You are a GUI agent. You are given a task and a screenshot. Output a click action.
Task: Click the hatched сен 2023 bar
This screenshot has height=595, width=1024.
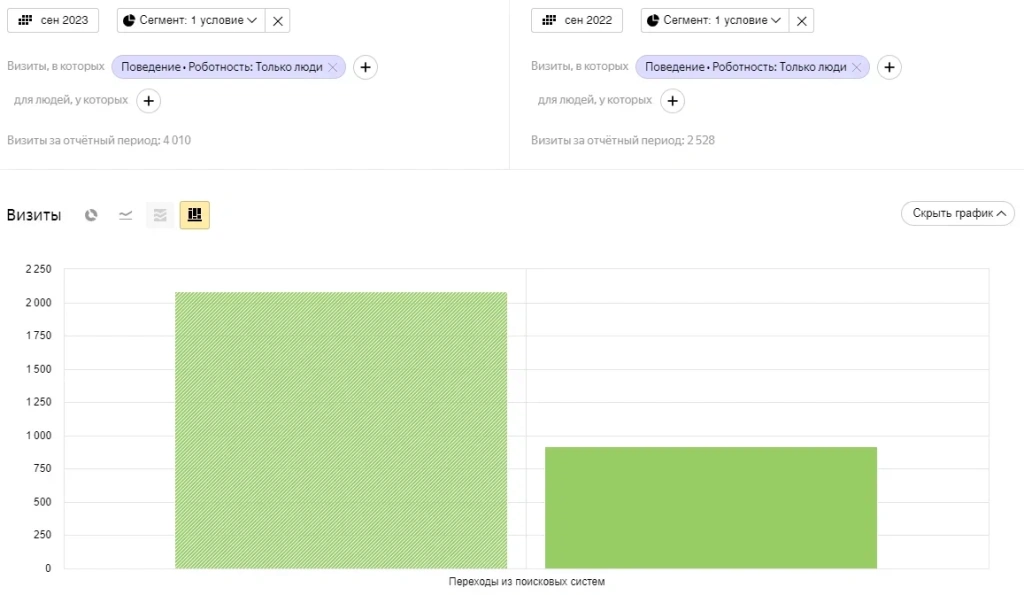pyautogui.click(x=341, y=430)
